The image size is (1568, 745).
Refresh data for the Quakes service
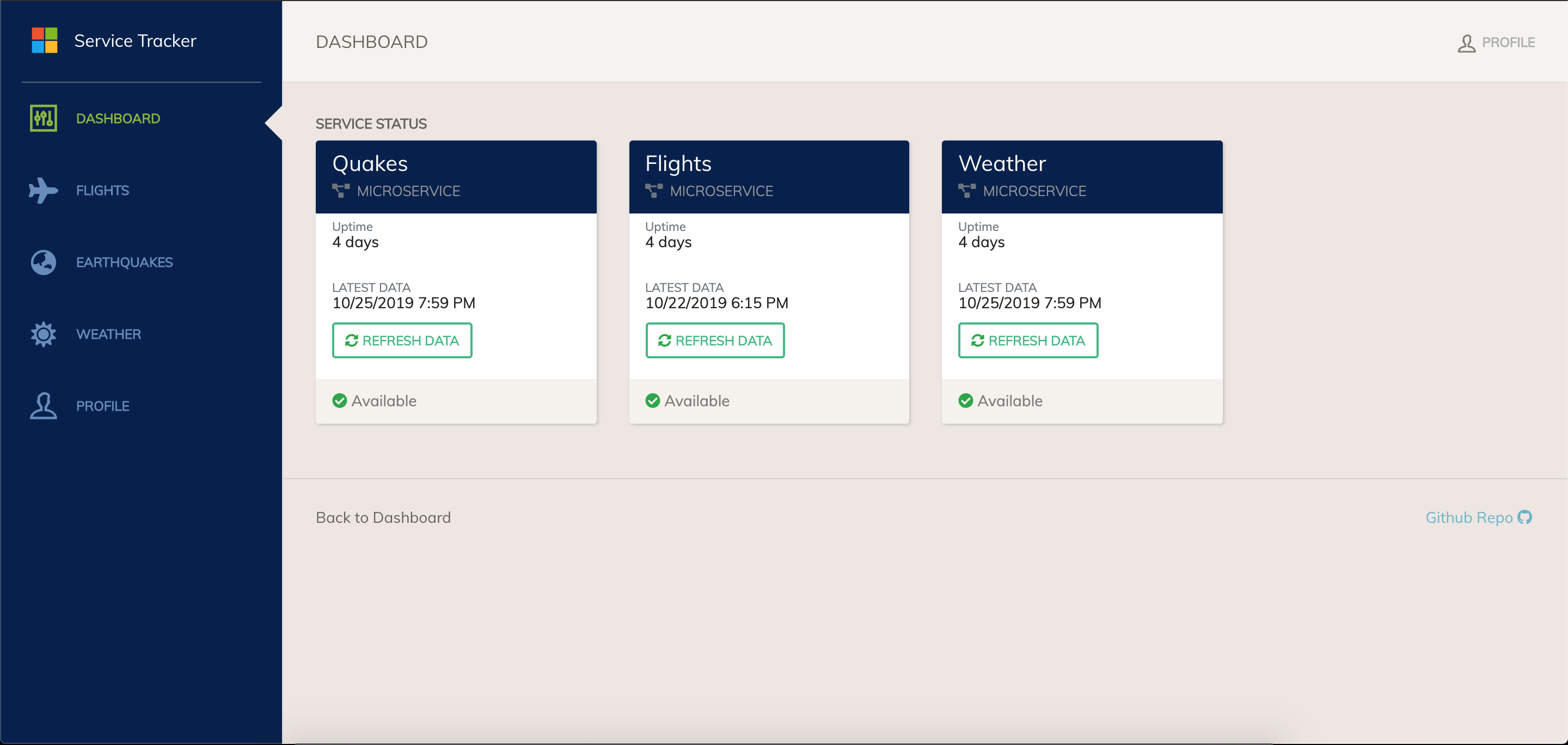click(402, 340)
